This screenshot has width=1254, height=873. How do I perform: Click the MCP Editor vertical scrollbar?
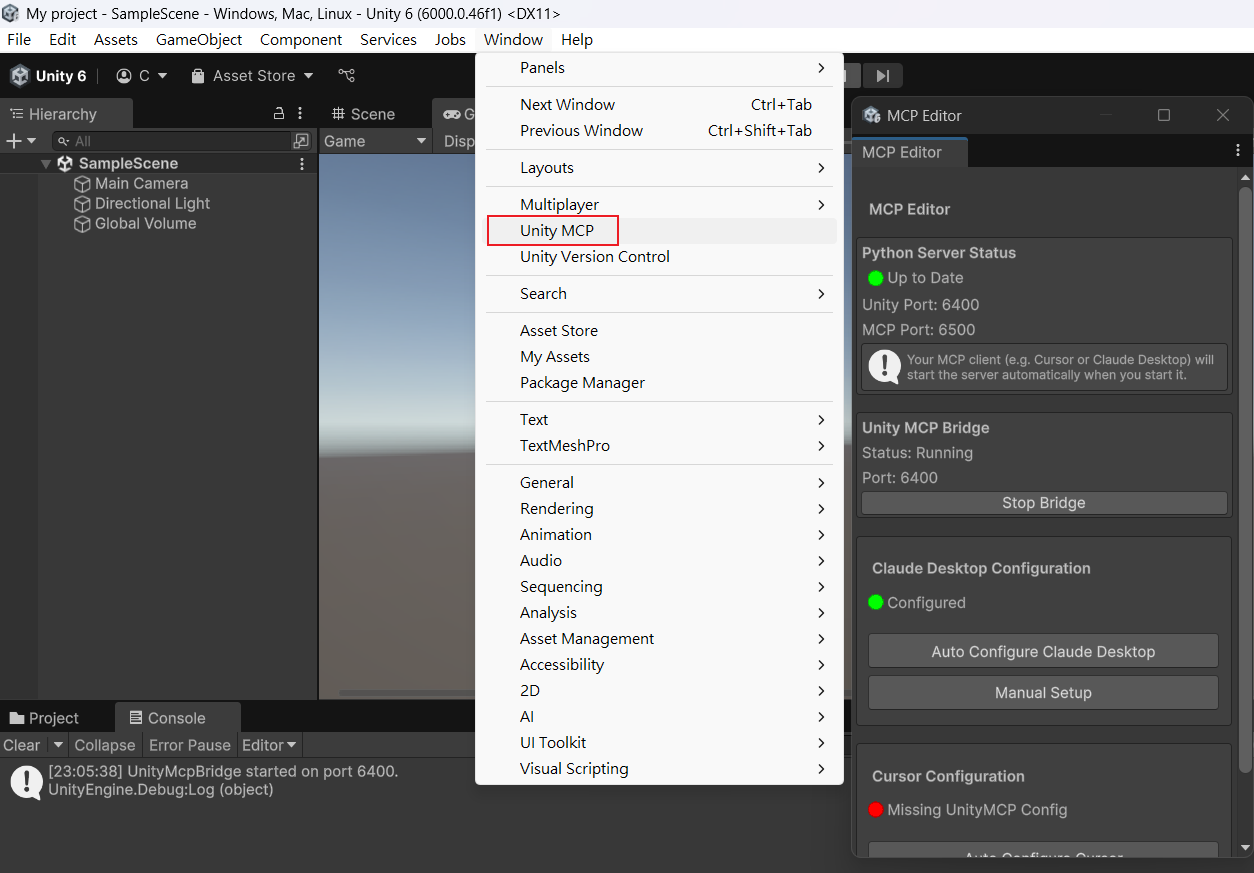tap(1245, 480)
